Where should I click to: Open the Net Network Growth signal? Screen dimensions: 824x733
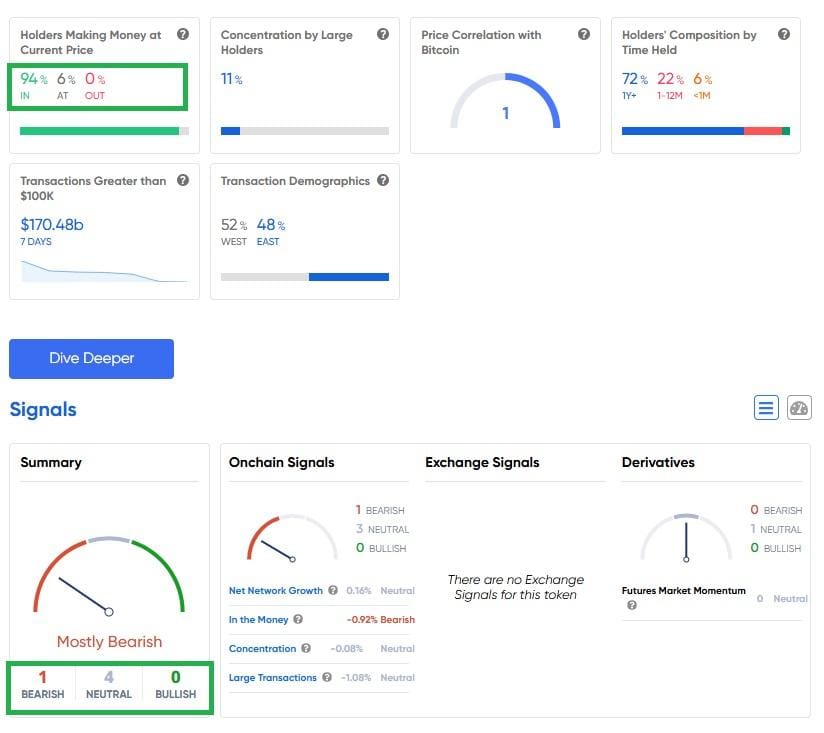coord(276,591)
